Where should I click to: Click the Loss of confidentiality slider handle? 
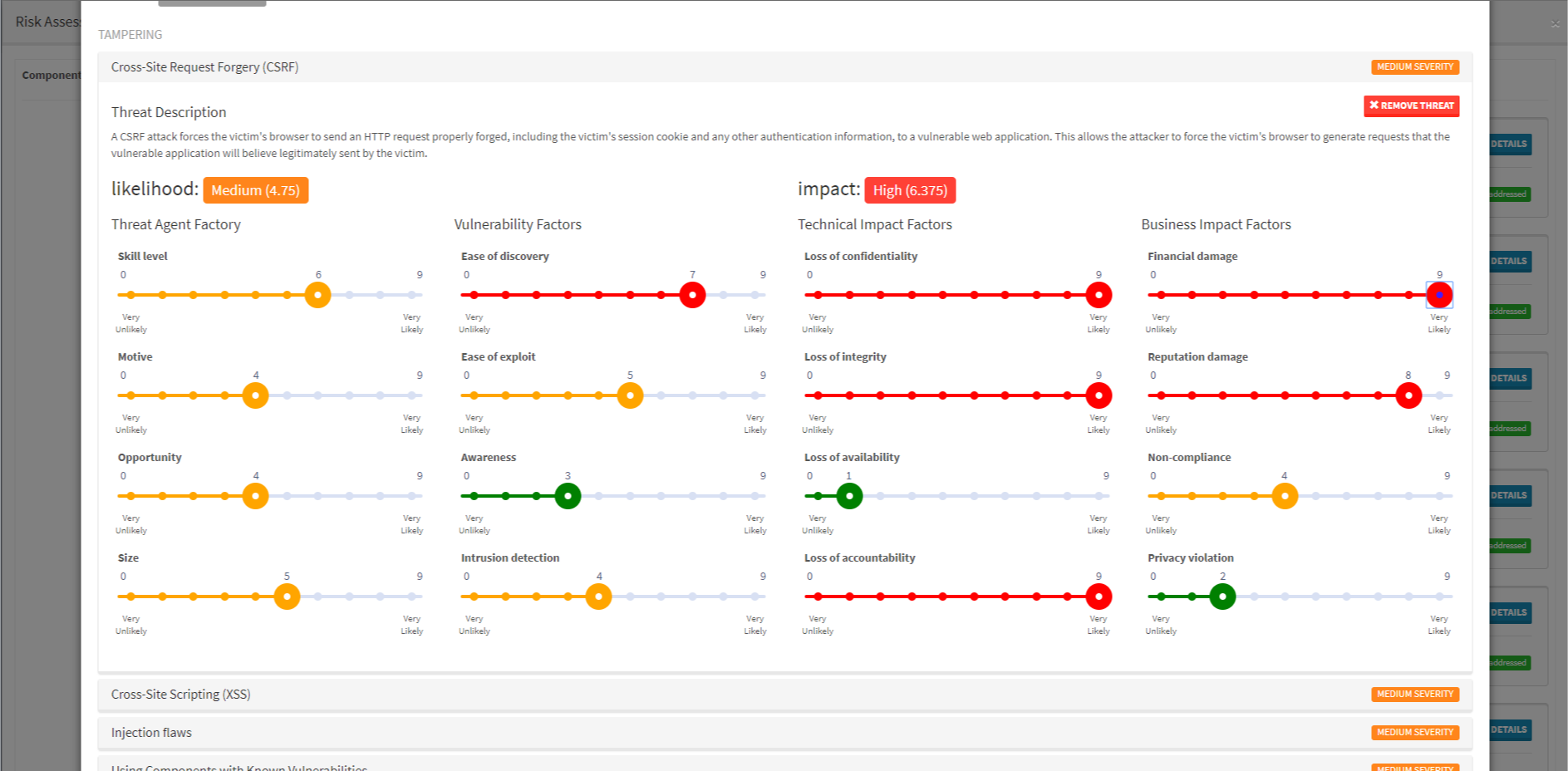tap(1099, 295)
